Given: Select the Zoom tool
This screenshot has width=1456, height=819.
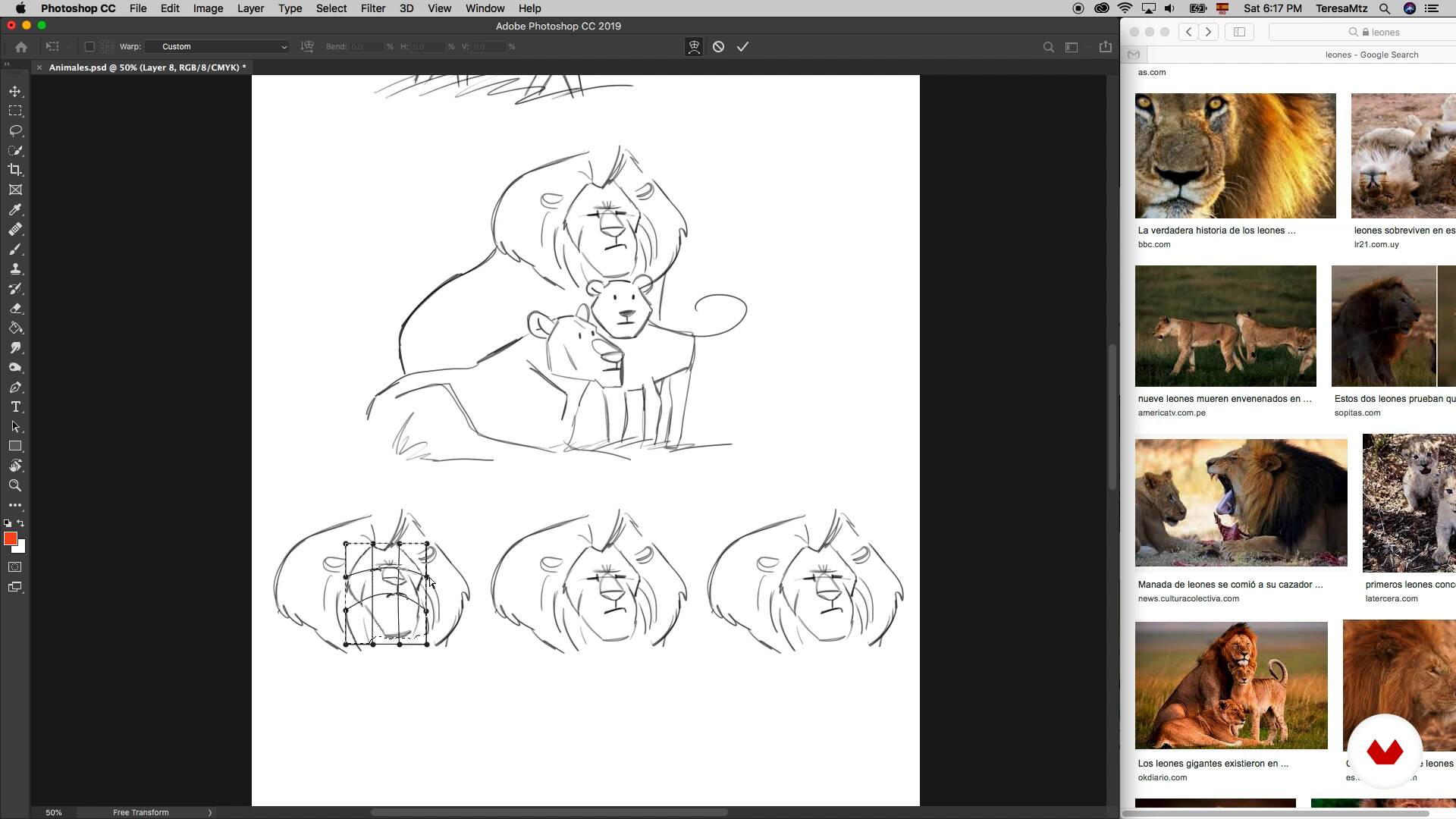Looking at the screenshot, I should coord(15,485).
